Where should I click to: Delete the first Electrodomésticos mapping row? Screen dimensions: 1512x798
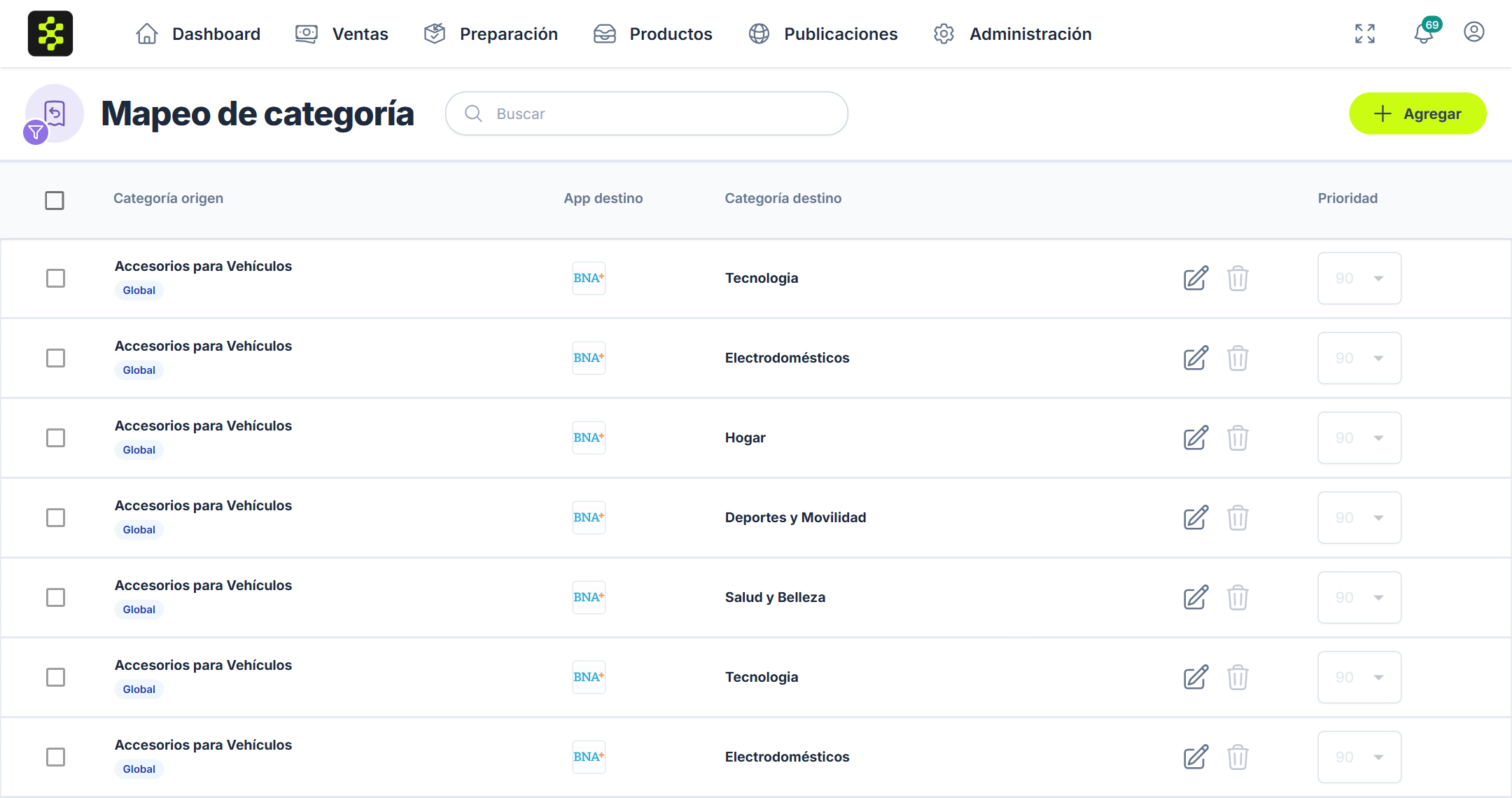click(x=1238, y=358)
